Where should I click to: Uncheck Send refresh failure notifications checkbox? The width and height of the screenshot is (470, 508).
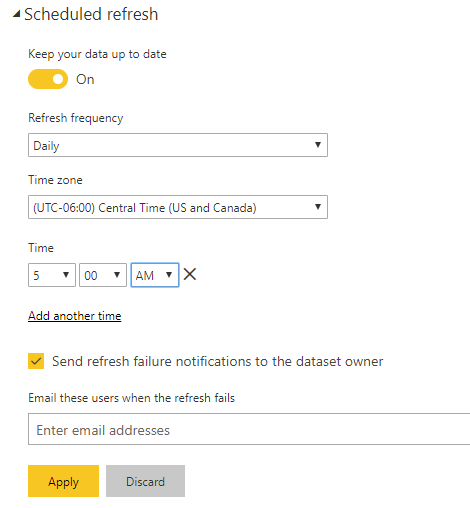coord(36,361)
